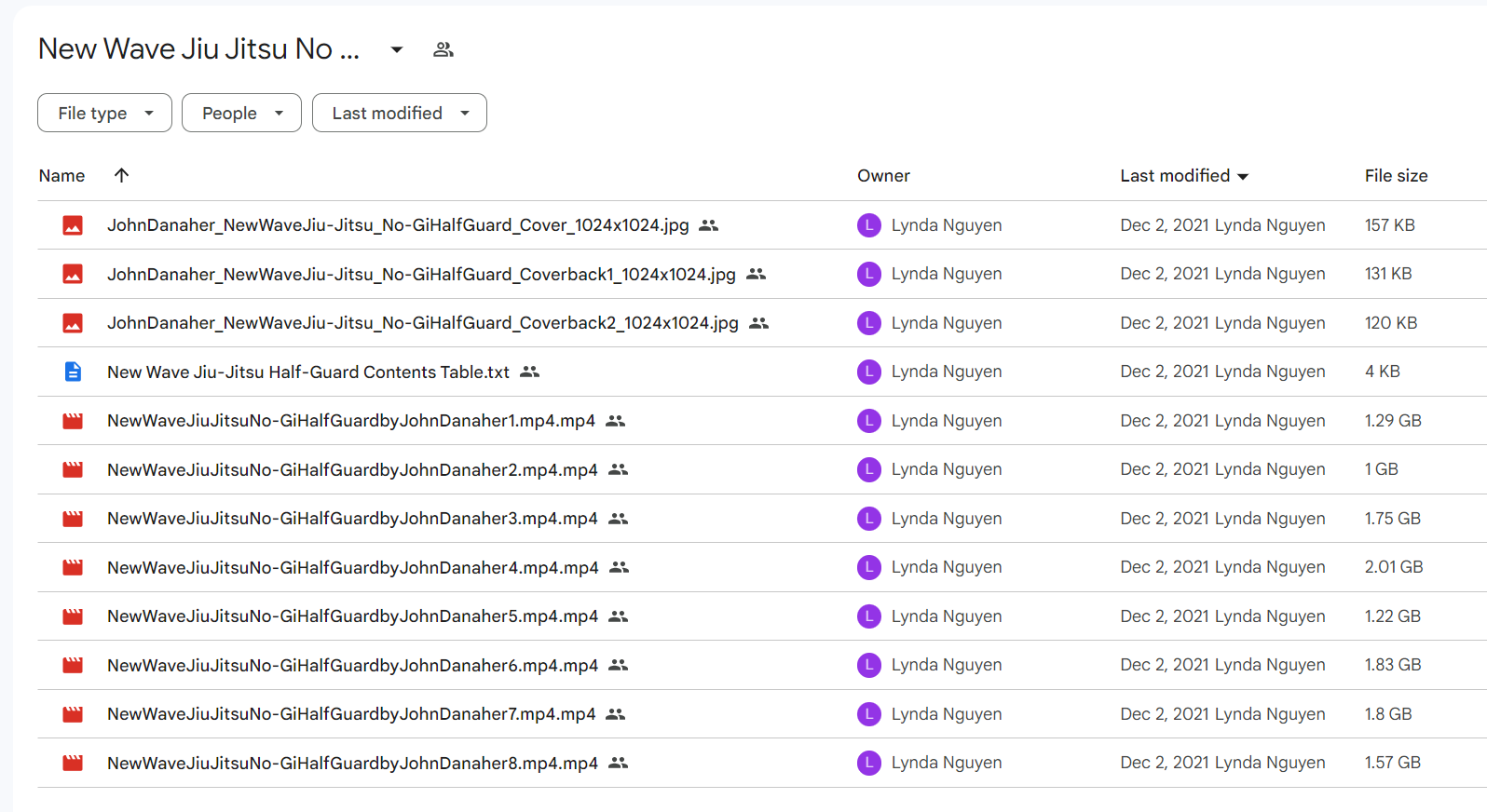Screen dimensions: 1487x812
Task: Click Lynda Nguyen avatar in the Contents Table.txt row
Action: click(x=869, y=372)
